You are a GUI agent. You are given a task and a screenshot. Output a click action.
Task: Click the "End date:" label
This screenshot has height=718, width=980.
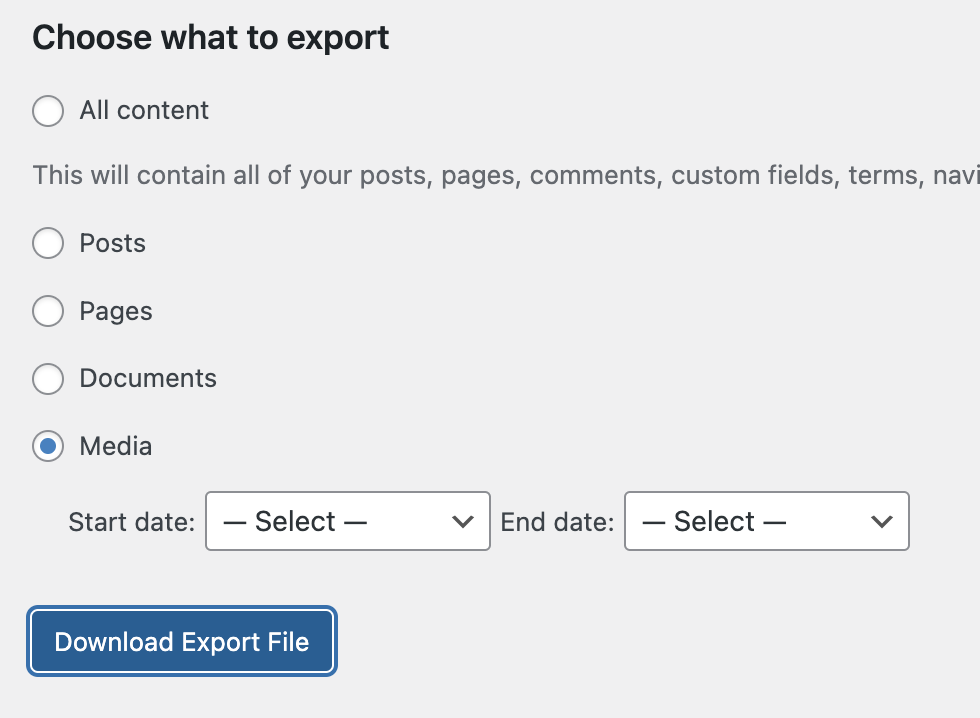pyautogui.click(x=557, y=521)
